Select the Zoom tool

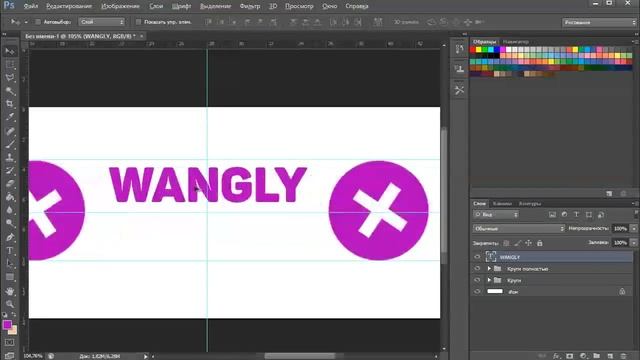point(10,304)
